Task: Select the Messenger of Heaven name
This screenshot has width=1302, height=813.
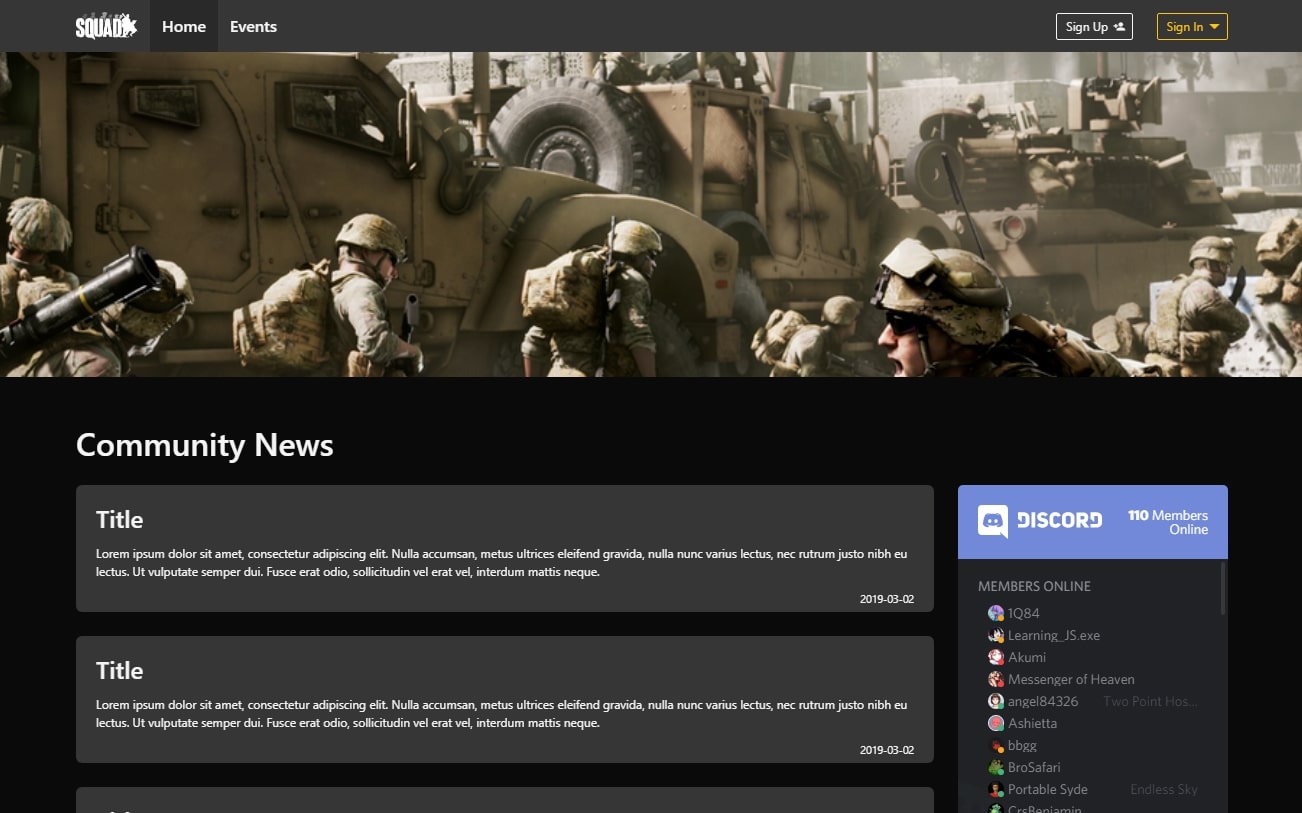Action: pyautogui.click(x=1071, y=679)
